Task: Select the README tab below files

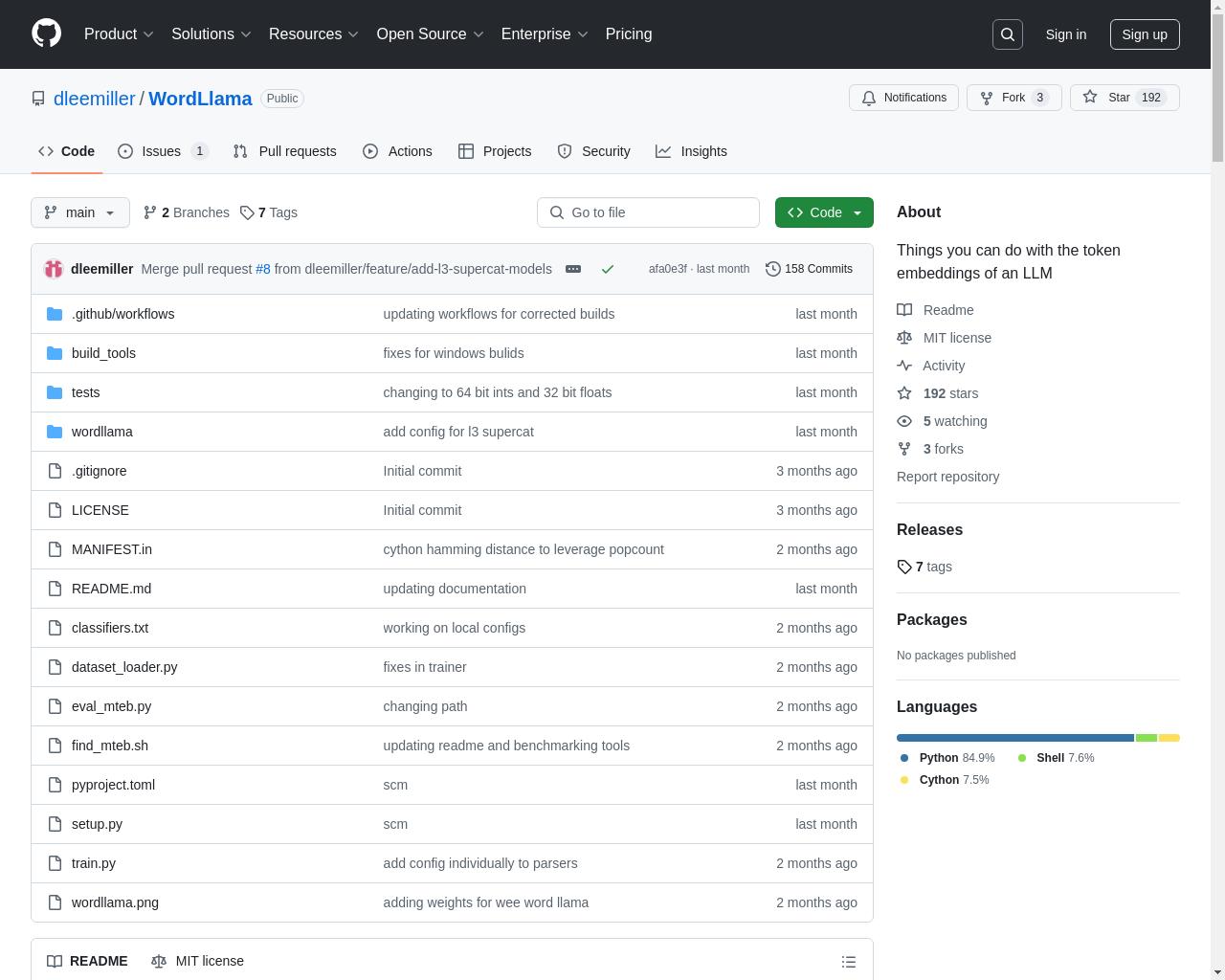Action: (87, 961)
